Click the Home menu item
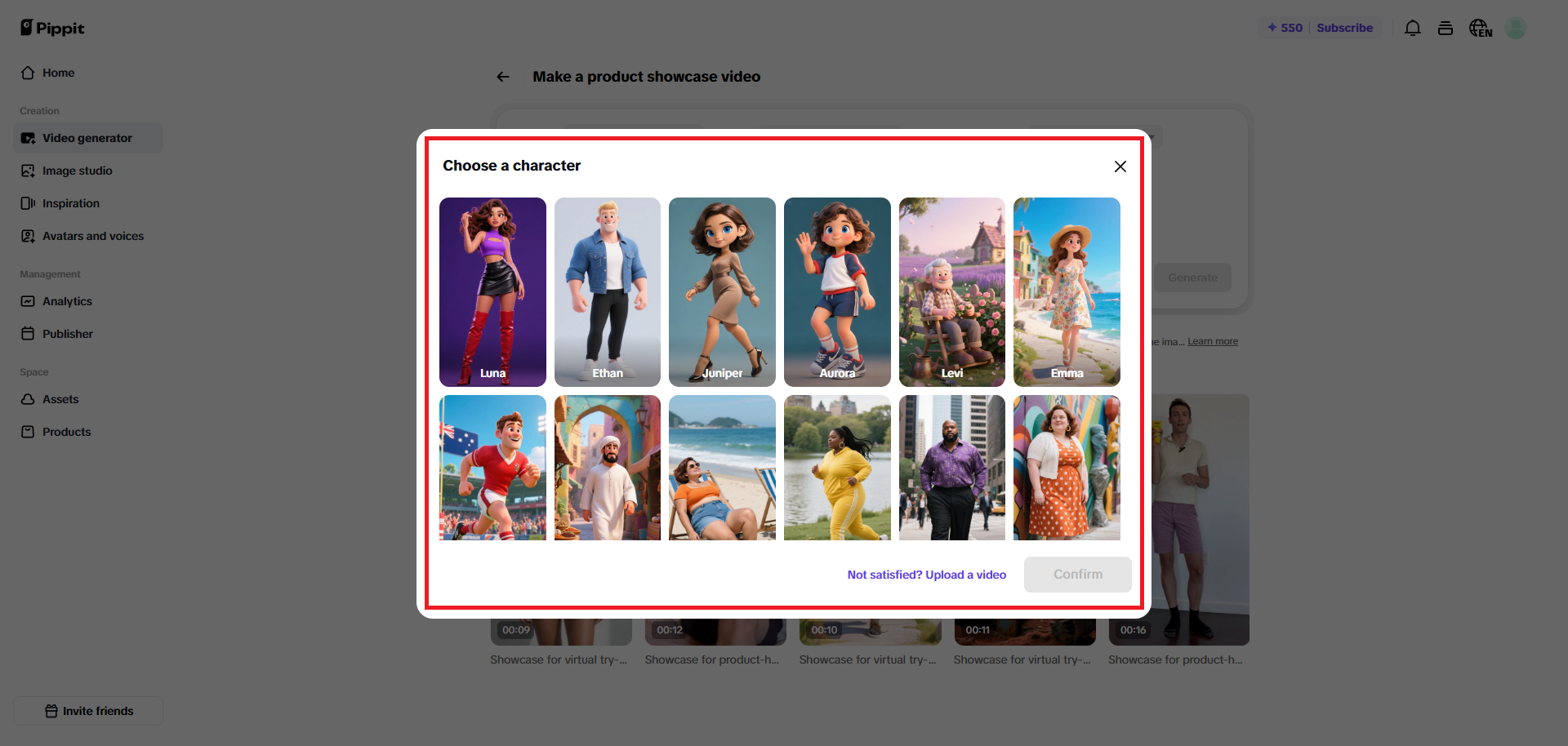 click(57, 72)
